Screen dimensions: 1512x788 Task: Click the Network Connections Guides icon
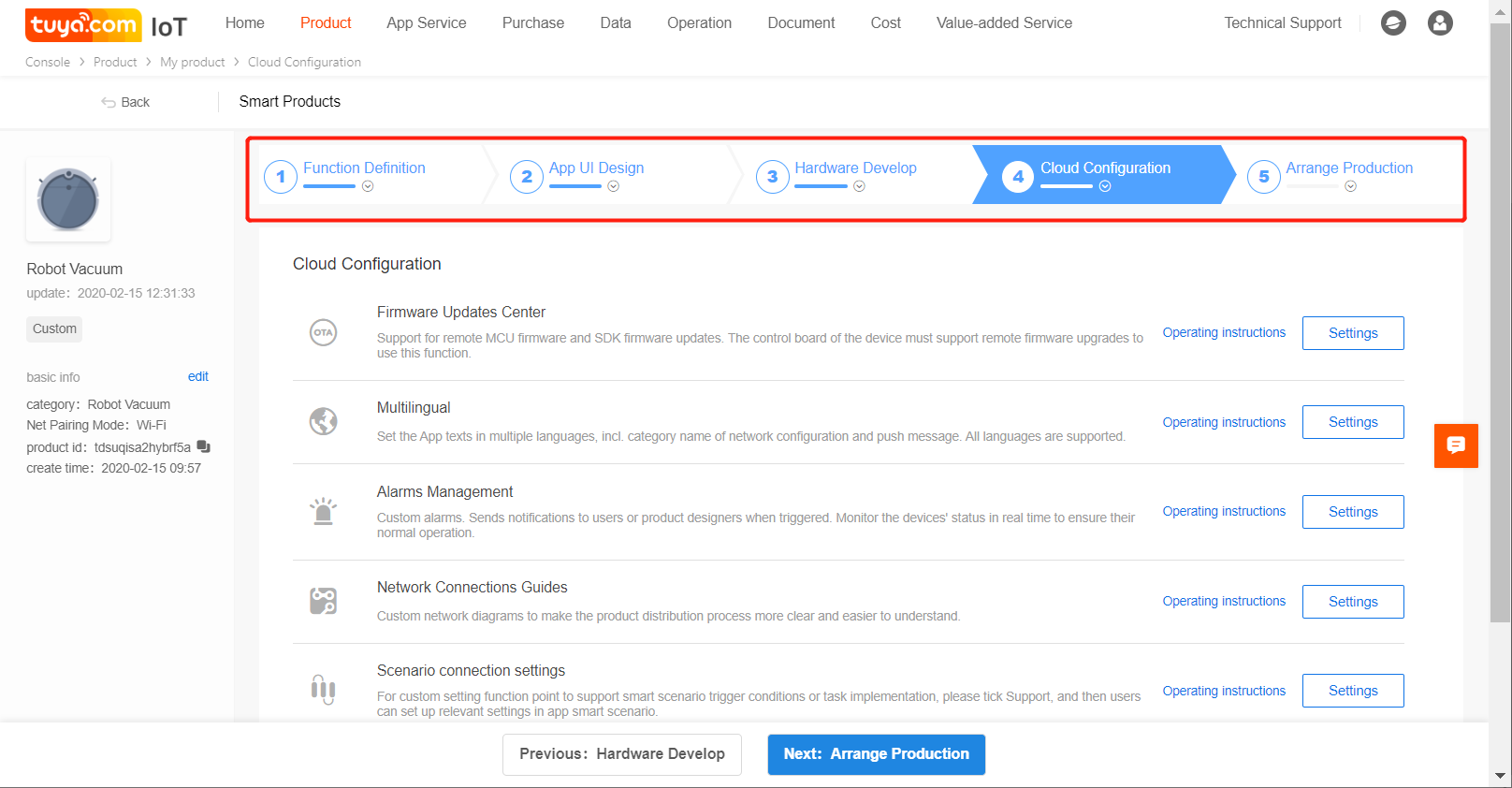click(323, 601)
